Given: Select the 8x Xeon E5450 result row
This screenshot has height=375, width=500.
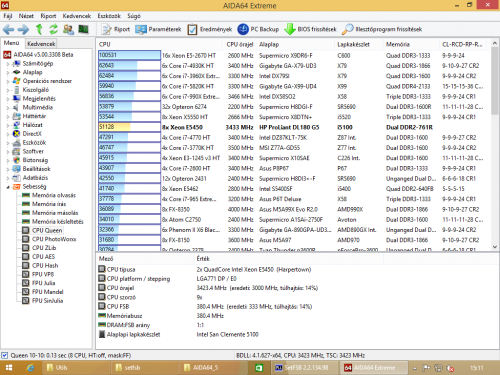Looking at the screenshot, I should 294,127.
